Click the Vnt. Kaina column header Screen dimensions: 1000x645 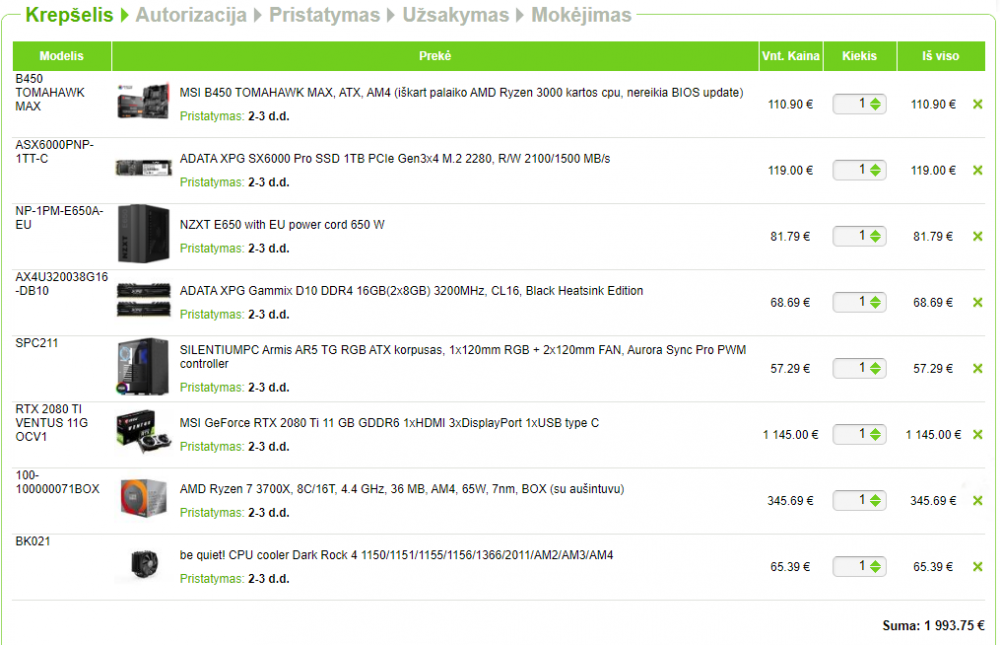[x=791, y=56]
